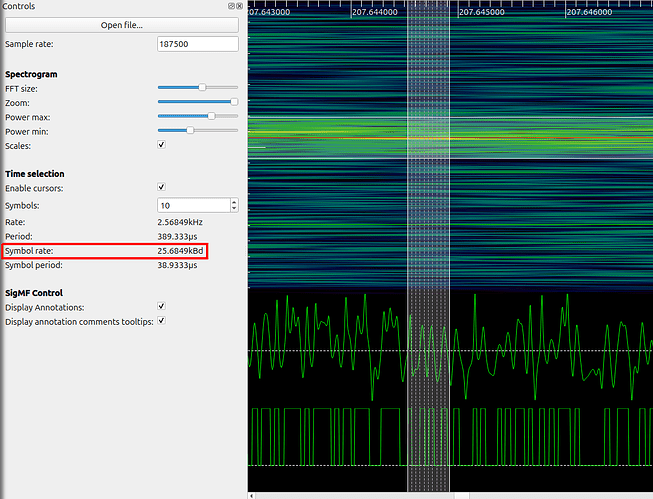This screenshot has width=653, height=499.
Task: Click the 207.645000 time scale label
Action: tap(482, 12)
